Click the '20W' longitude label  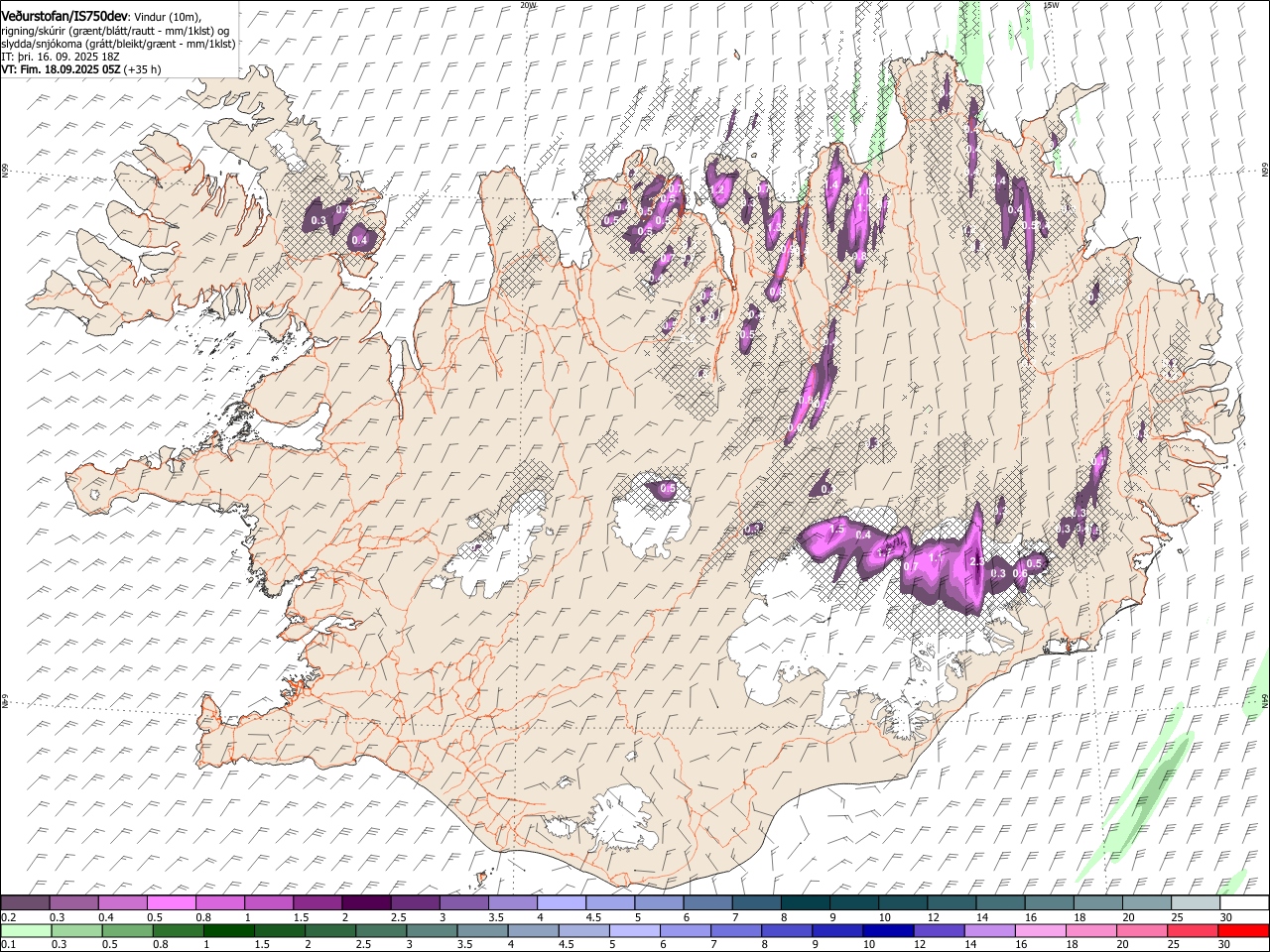529,5
